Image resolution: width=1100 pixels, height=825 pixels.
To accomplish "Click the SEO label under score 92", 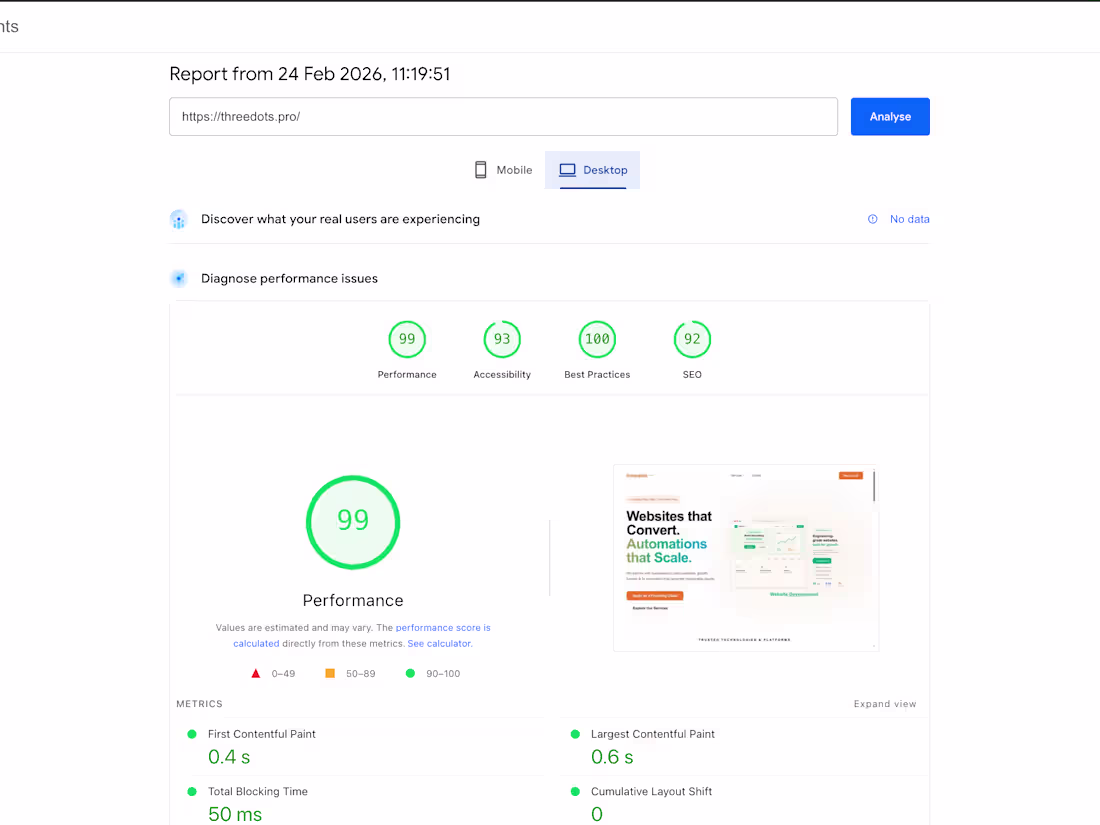I will 692,375.
